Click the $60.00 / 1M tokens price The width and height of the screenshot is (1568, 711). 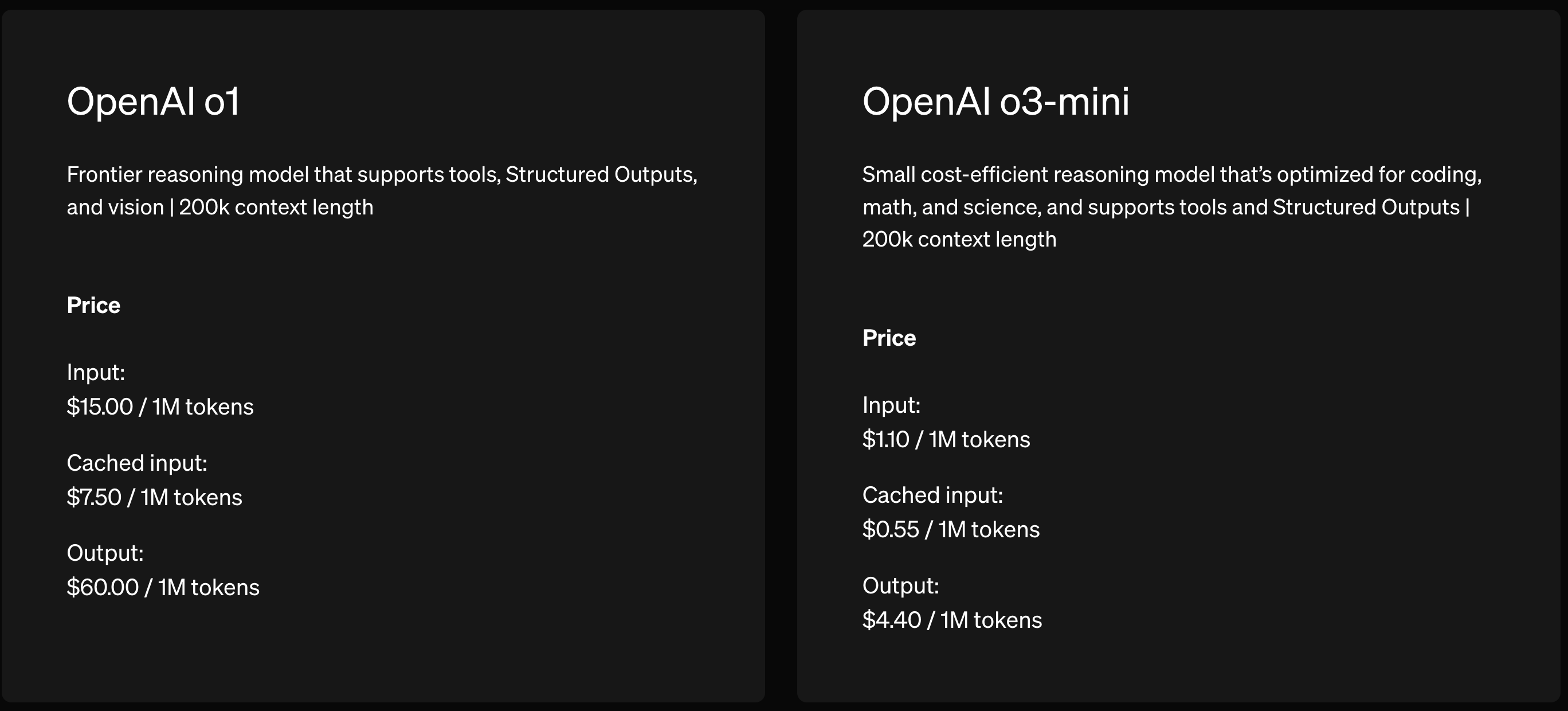pos(163,587)
